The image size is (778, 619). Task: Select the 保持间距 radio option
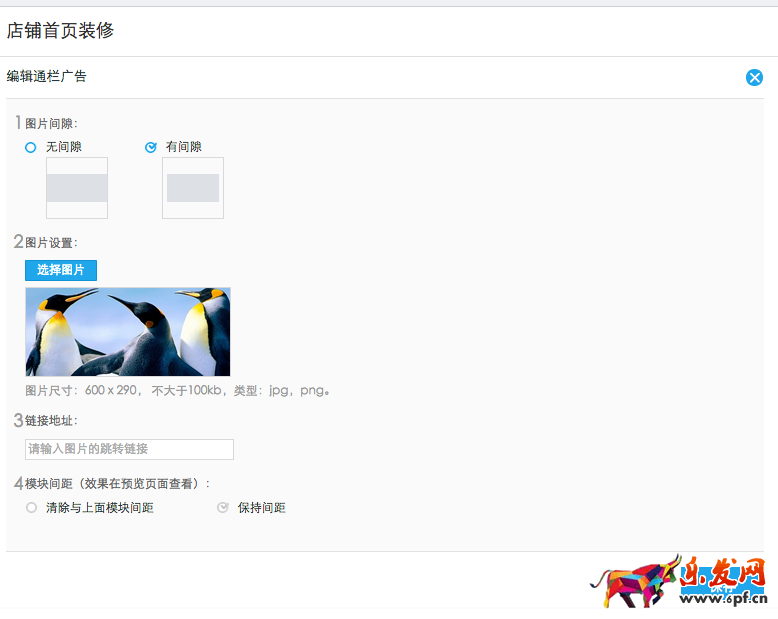223,507
